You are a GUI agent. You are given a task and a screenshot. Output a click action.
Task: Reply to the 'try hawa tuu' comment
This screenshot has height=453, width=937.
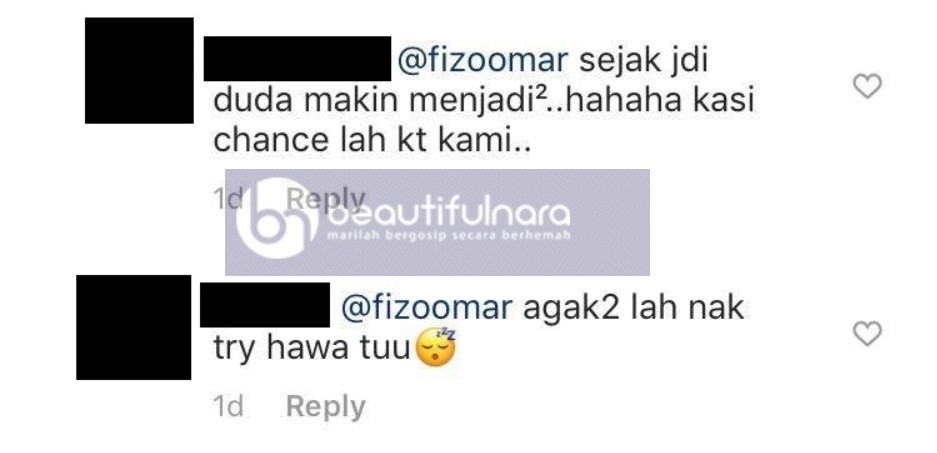(326, 407)
